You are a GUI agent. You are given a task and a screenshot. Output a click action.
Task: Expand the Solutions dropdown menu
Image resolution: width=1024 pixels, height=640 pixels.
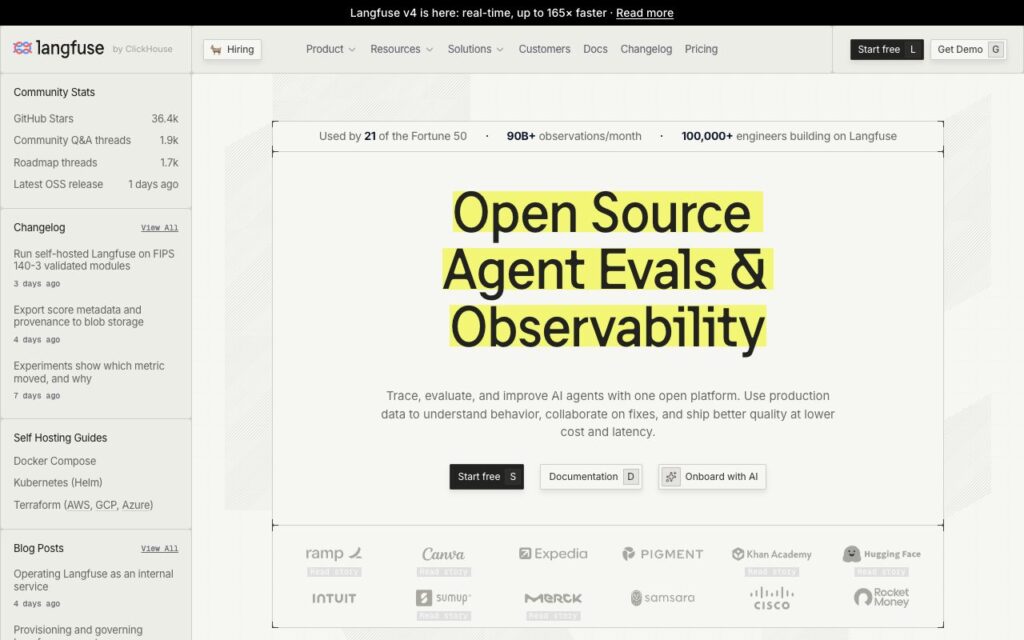click(475, 49)
